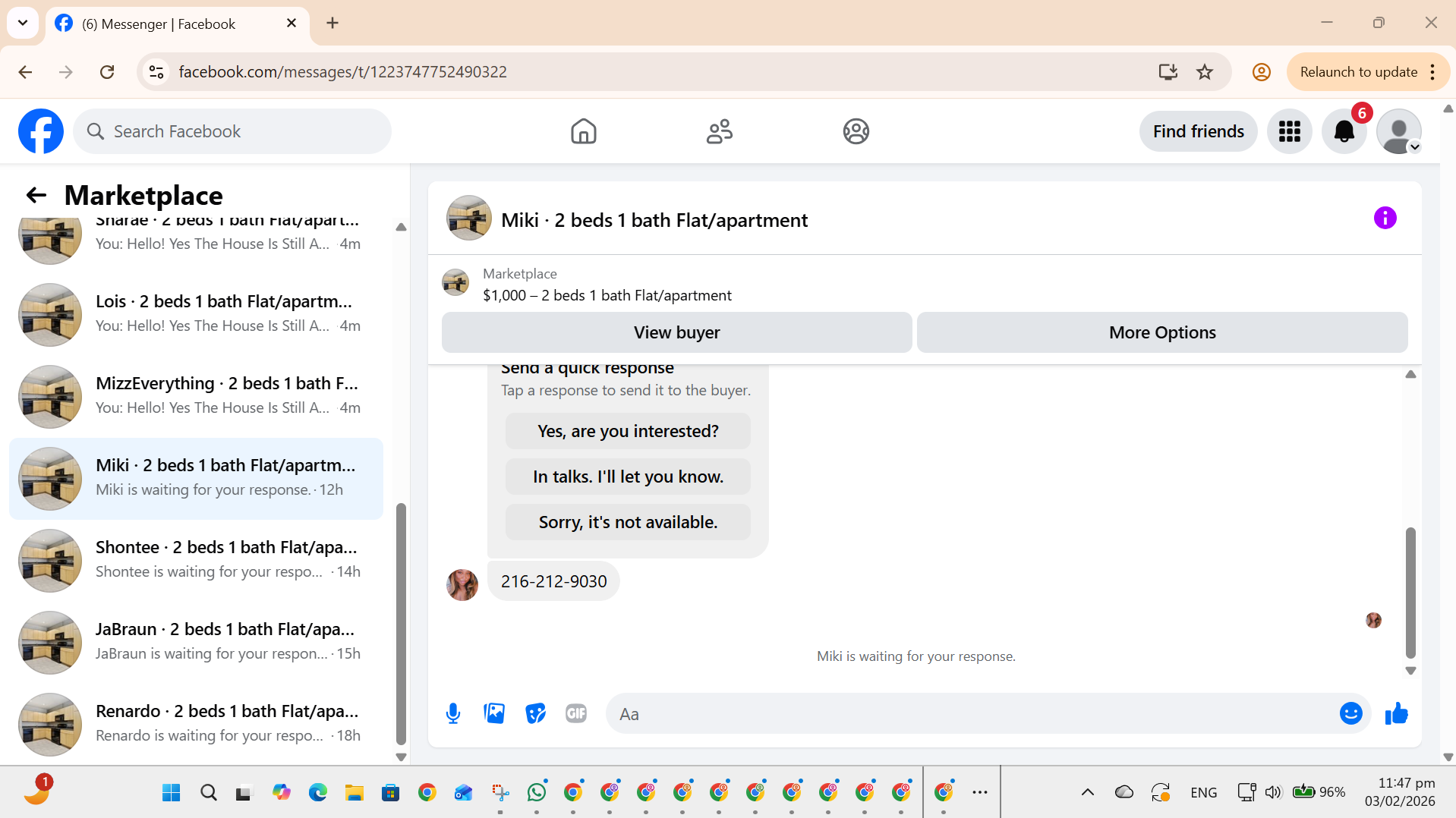This screenshot has height=818, width=1456.
Task: Click the Search Facebook field
Action: coord(232,131)
